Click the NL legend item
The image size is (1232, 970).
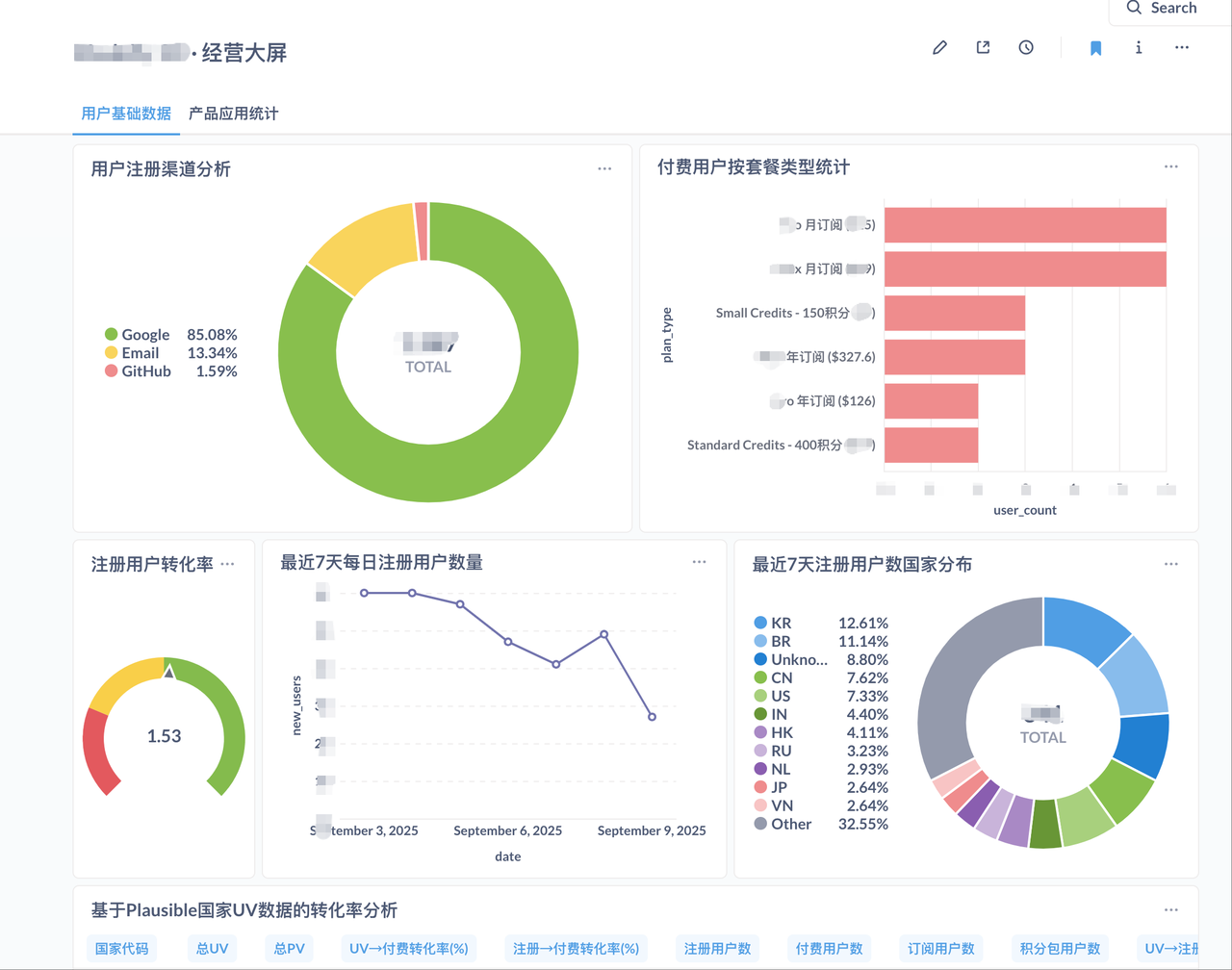773,769
